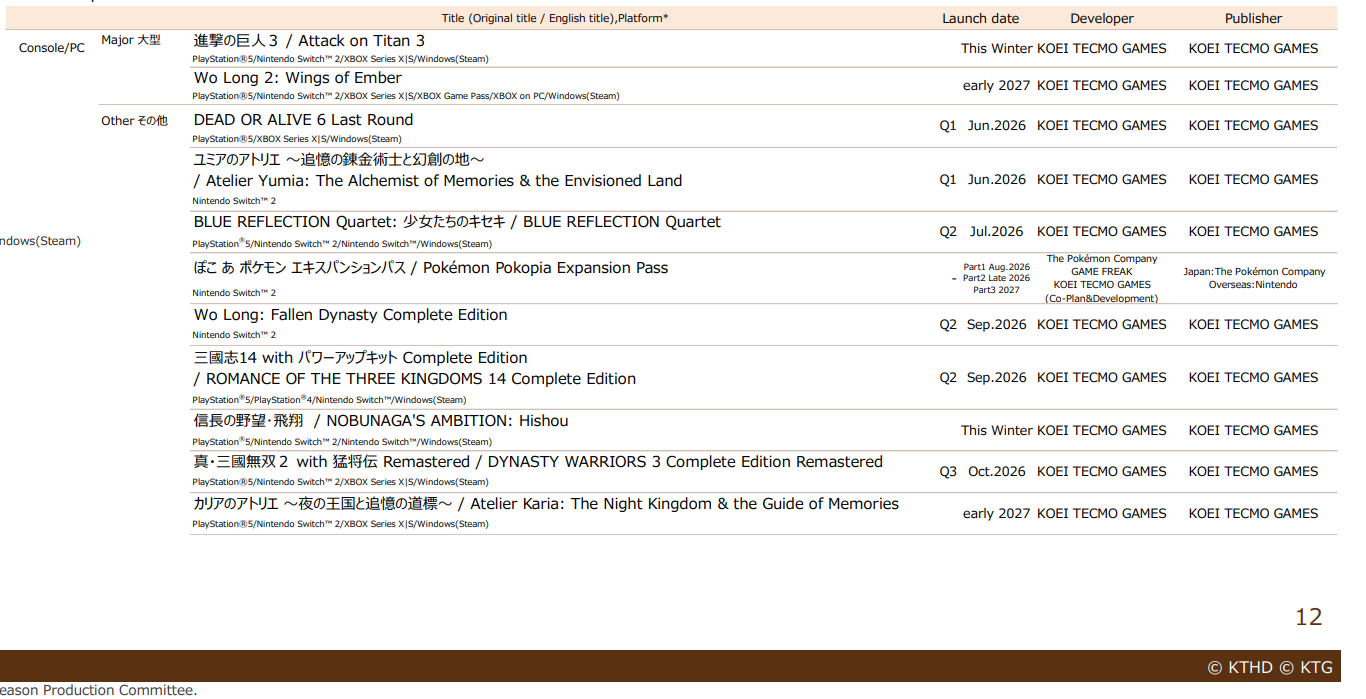Click the 'Part1 Aug.2026' launch date text

tap(996, 267)
